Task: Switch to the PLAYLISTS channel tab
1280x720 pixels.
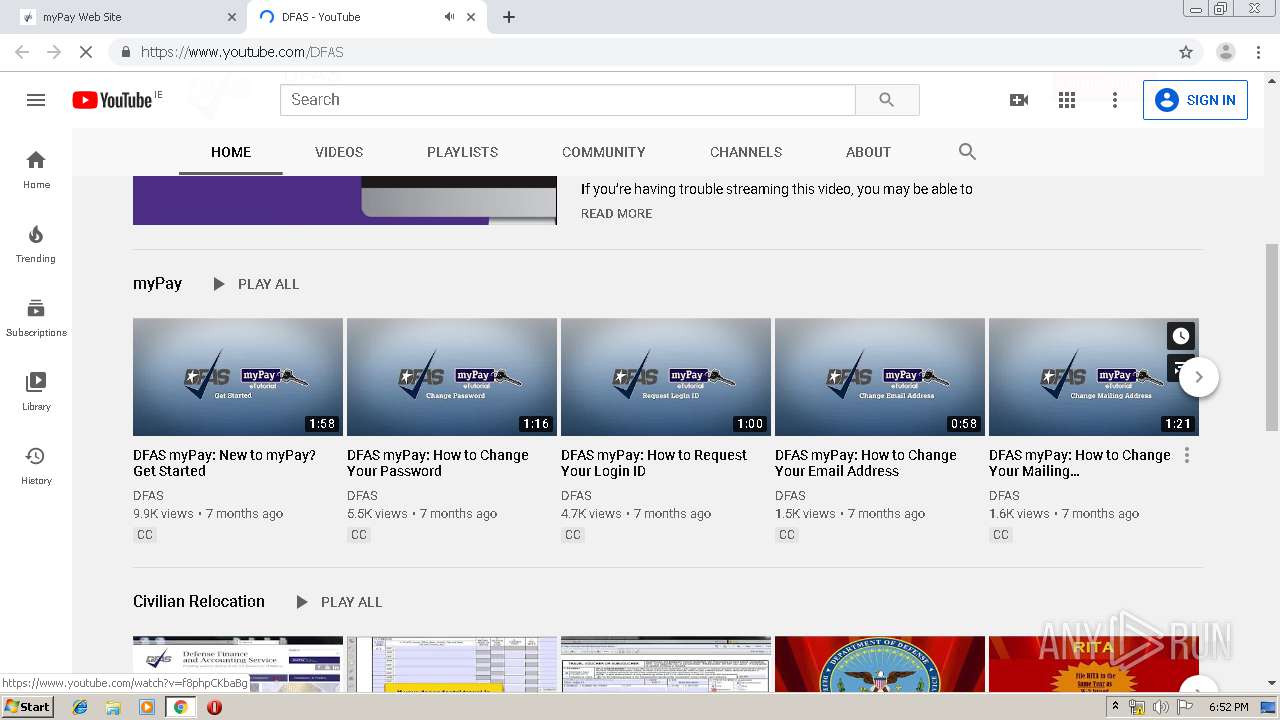Action: point(462,152)
